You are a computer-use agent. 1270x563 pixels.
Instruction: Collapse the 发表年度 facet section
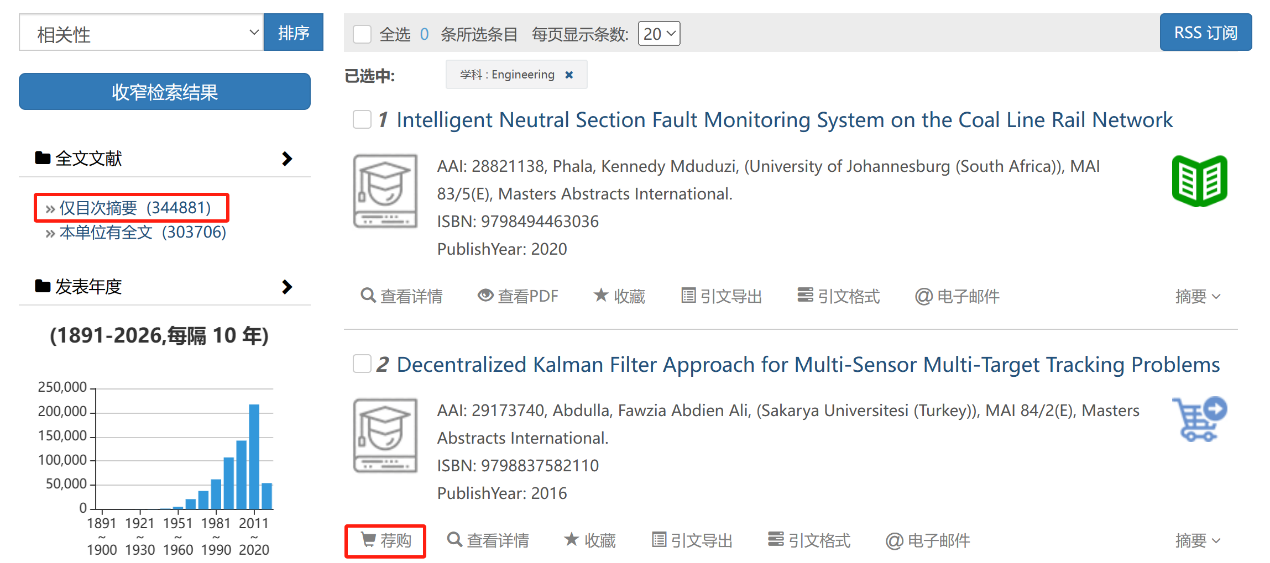click(287, 287)
